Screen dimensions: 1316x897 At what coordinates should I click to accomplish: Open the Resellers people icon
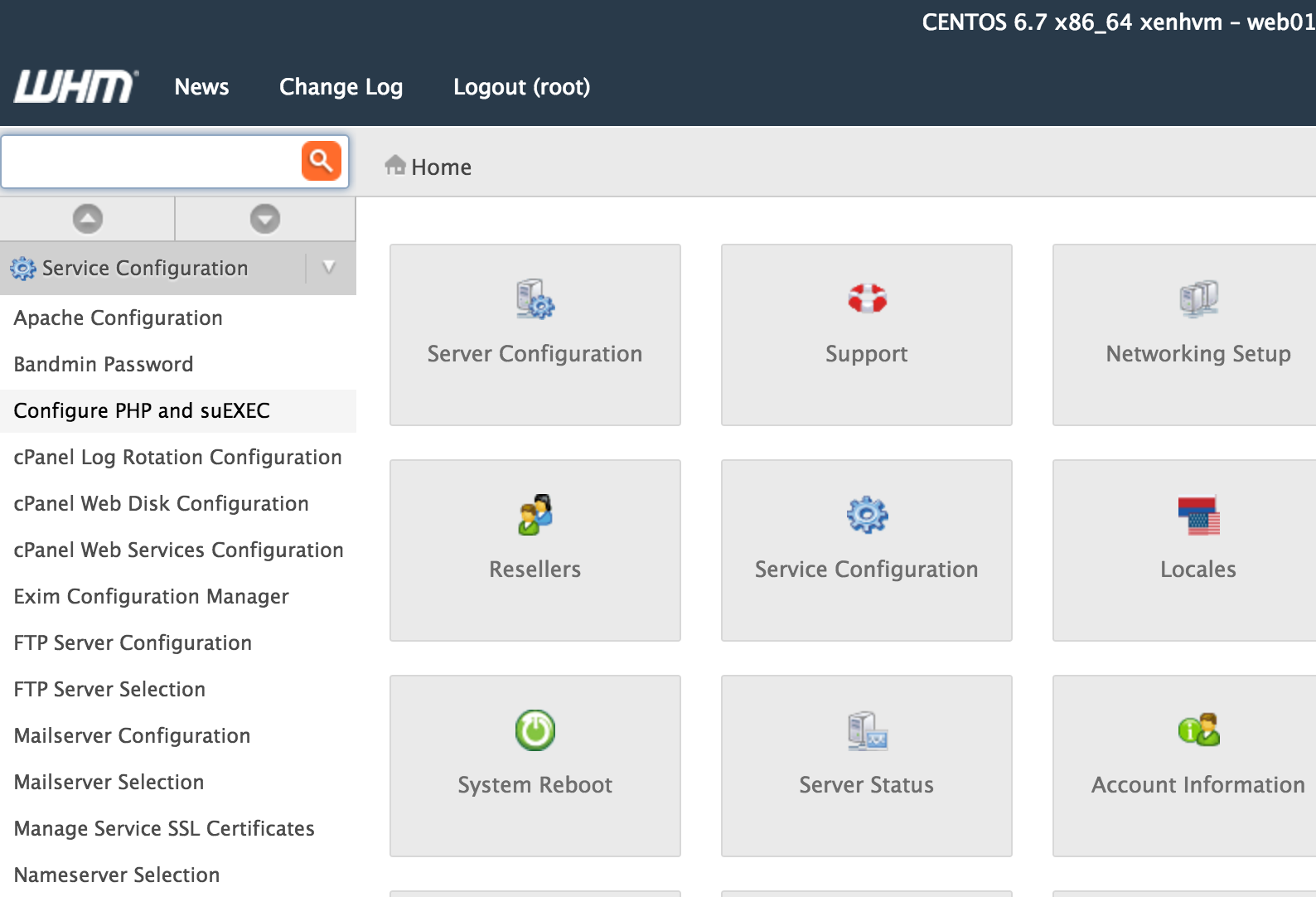tap(535, 515)
